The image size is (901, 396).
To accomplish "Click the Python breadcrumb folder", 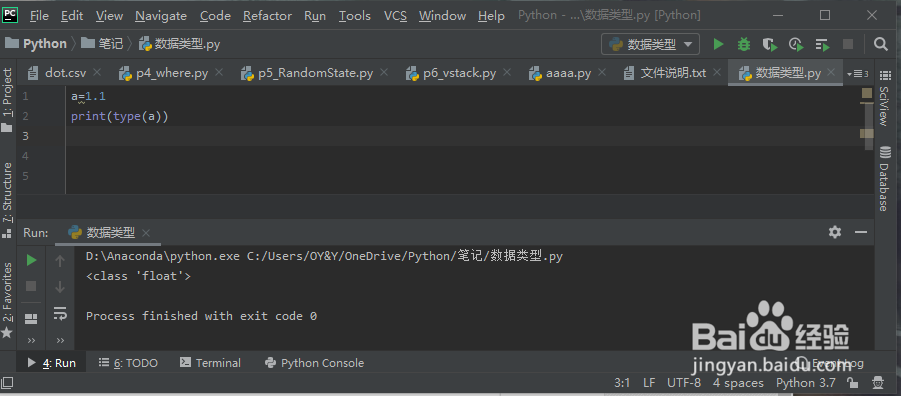I will click(x=36, y=44).
